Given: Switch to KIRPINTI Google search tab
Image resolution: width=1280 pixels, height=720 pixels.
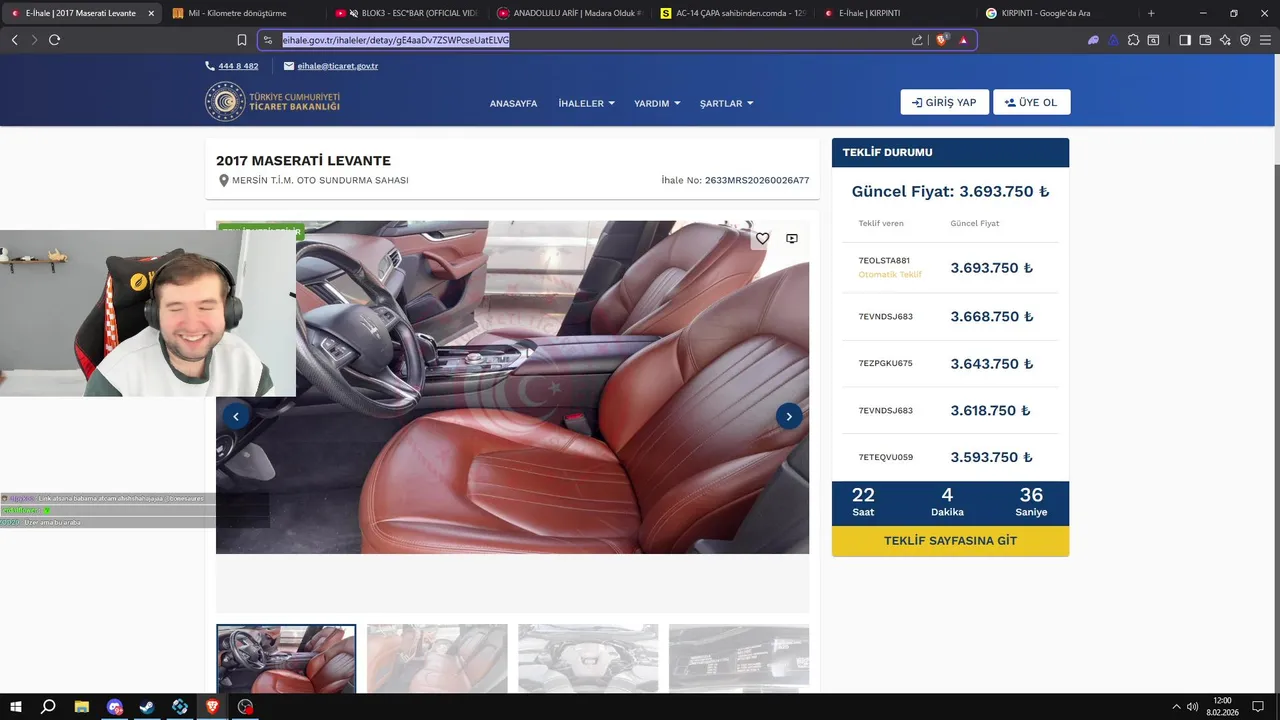Looking at the screenshot, I should [x=1058, y=13].
